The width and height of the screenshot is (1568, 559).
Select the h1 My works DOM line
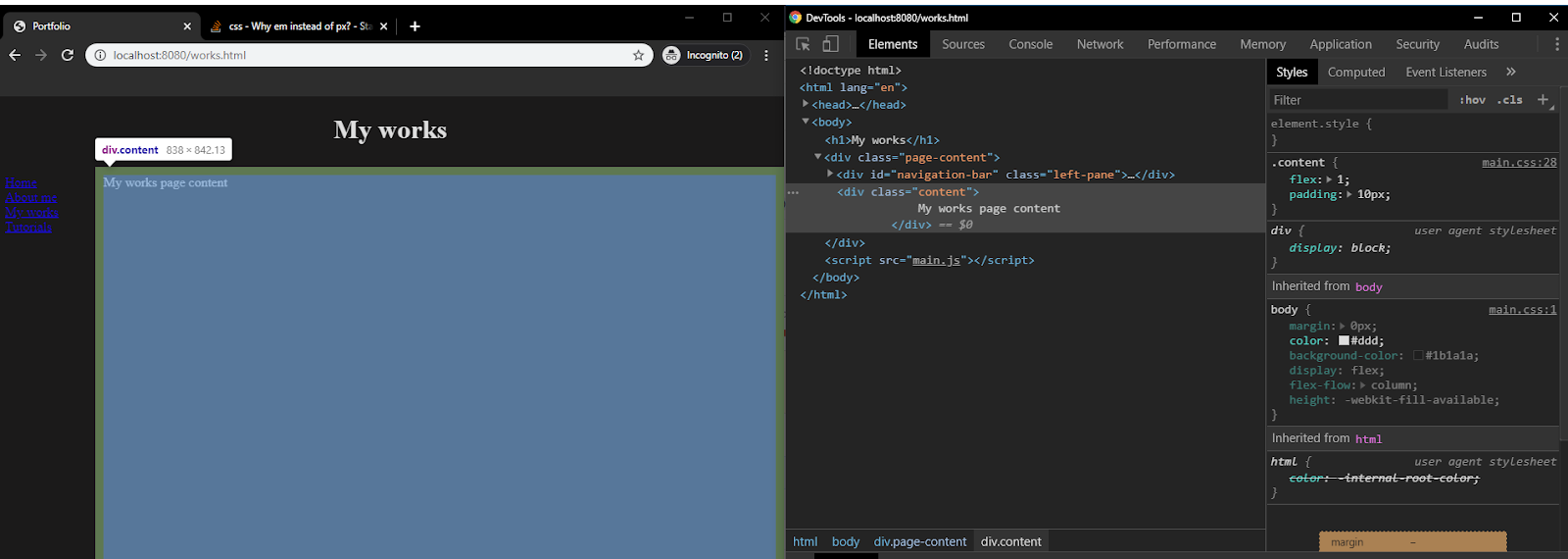pos(882,140)
